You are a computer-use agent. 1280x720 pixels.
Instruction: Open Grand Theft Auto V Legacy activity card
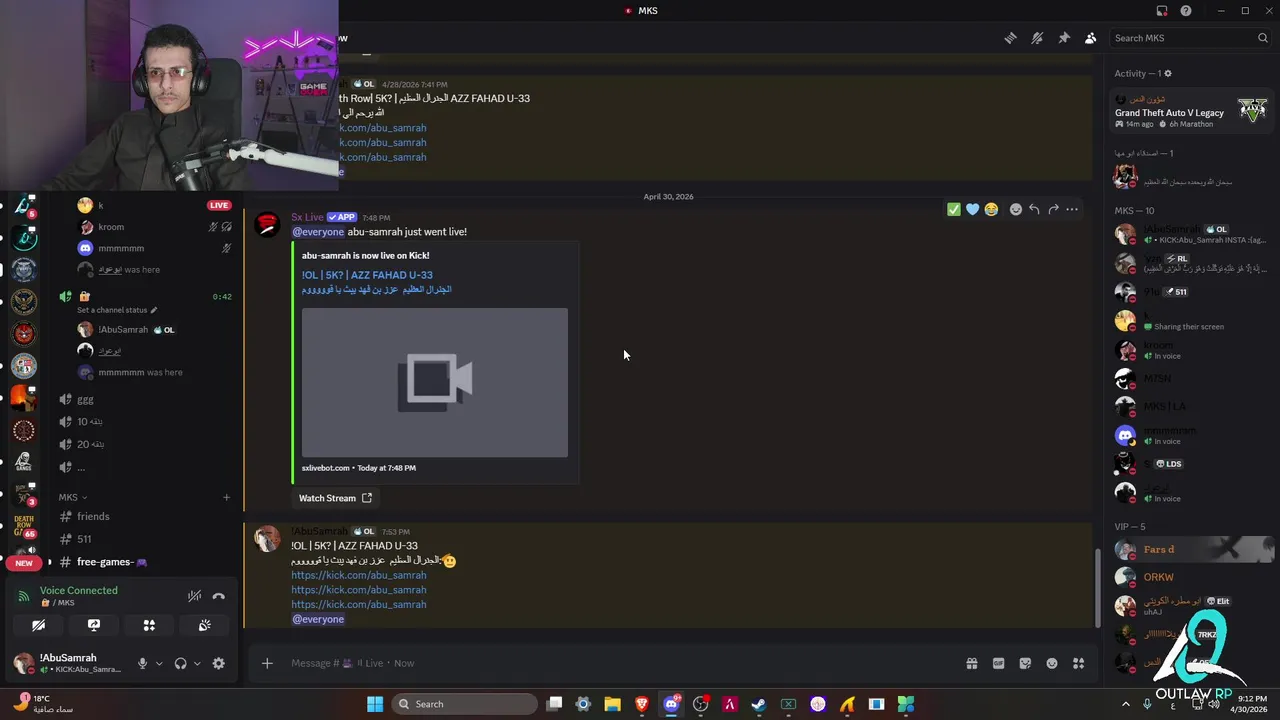[1190, 112]
